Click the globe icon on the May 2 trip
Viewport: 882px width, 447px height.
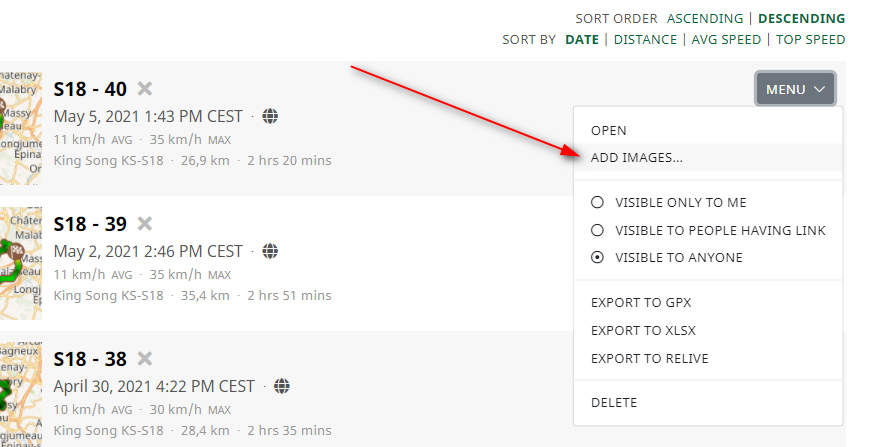pyautogui.click(x=270, y=251)
